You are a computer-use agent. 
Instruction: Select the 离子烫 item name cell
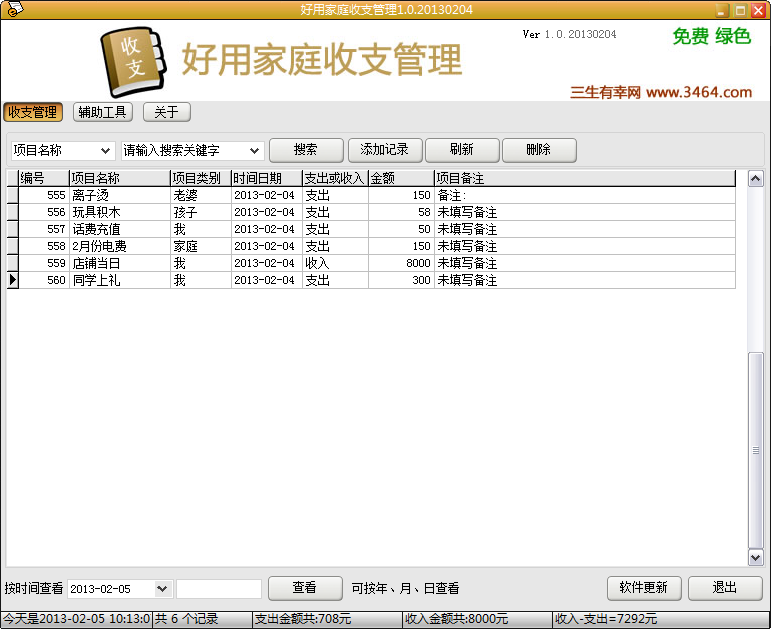pyautogui.click(x=120, y=195)
